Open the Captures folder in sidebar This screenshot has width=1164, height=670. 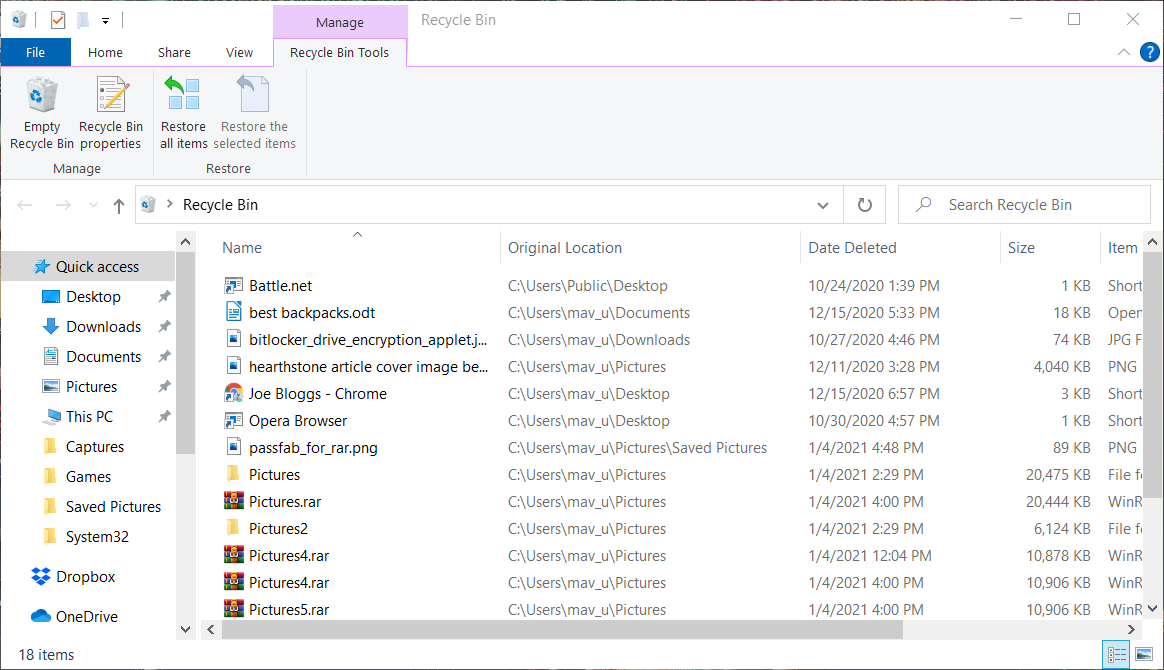pos(94,447)
